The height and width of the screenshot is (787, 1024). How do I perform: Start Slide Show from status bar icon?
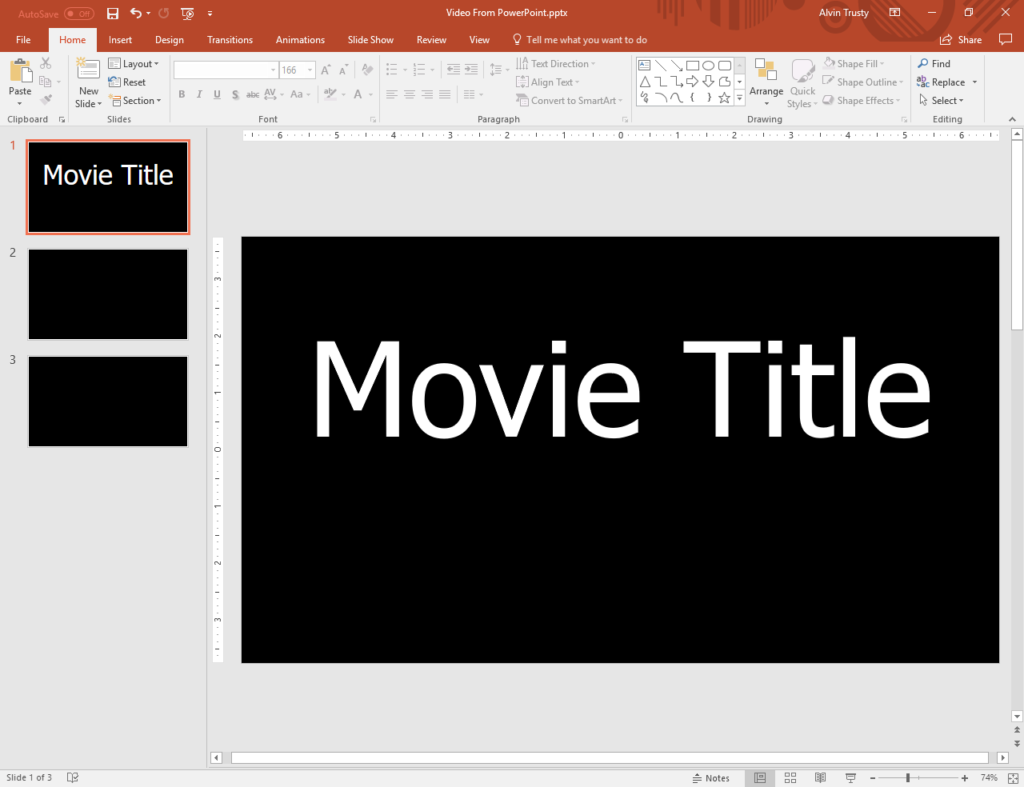pos(850,777)
